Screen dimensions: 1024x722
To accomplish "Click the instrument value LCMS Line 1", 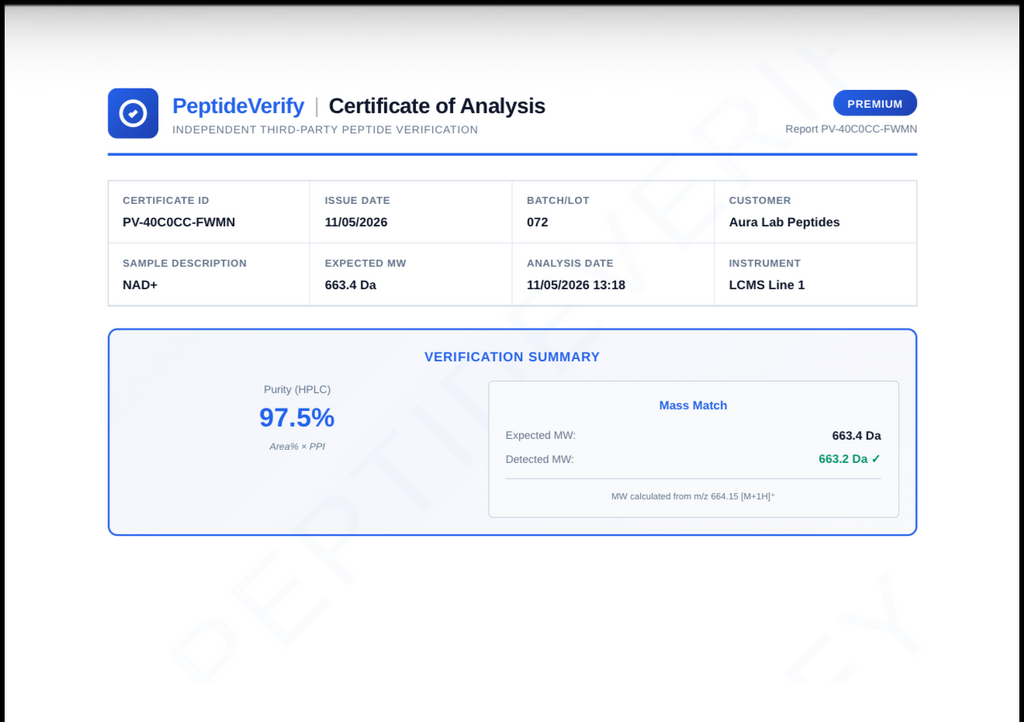I will point(767,285).
